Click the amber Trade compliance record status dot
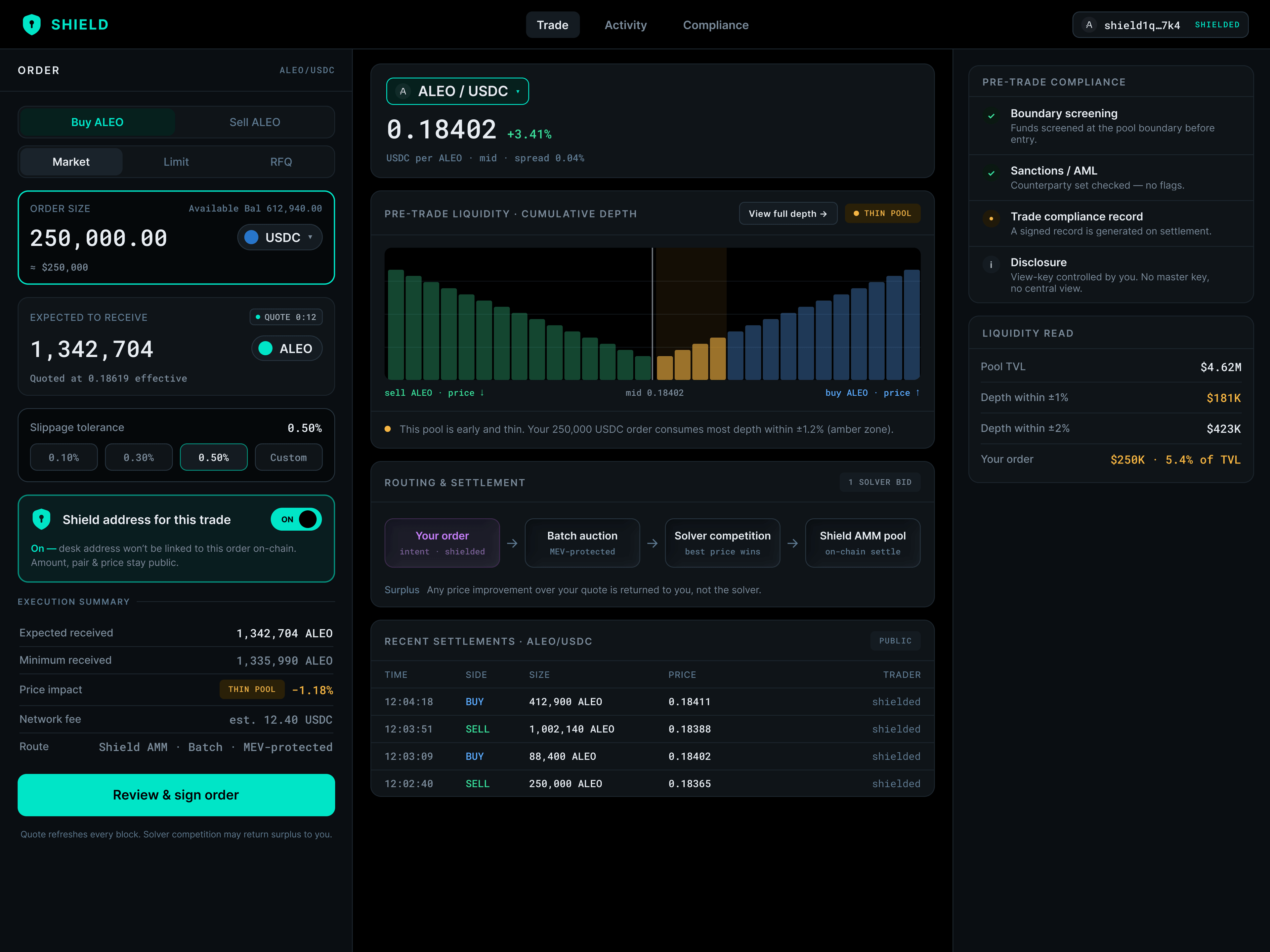 pyautogui.click(x=991, y=218)
